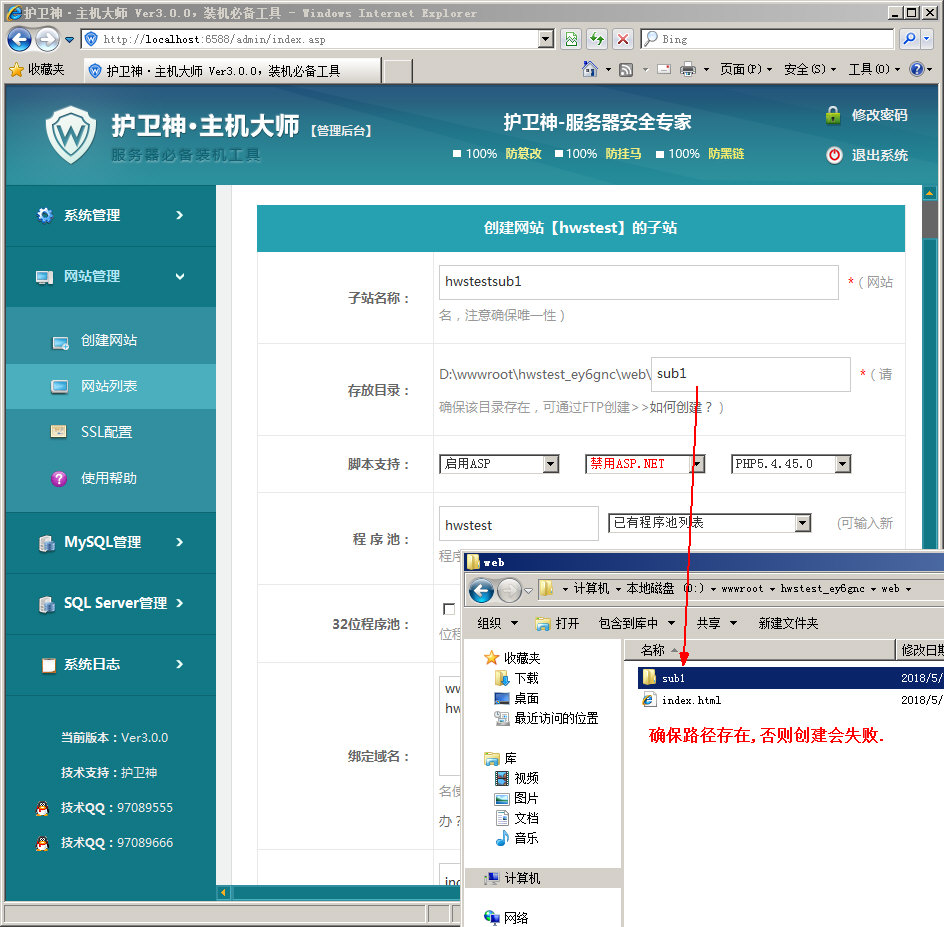Click the IE stop loading icon
Image resolution: width=944 pixels, height=927 pixels.
pyautogui.click(x=622, y=39)
